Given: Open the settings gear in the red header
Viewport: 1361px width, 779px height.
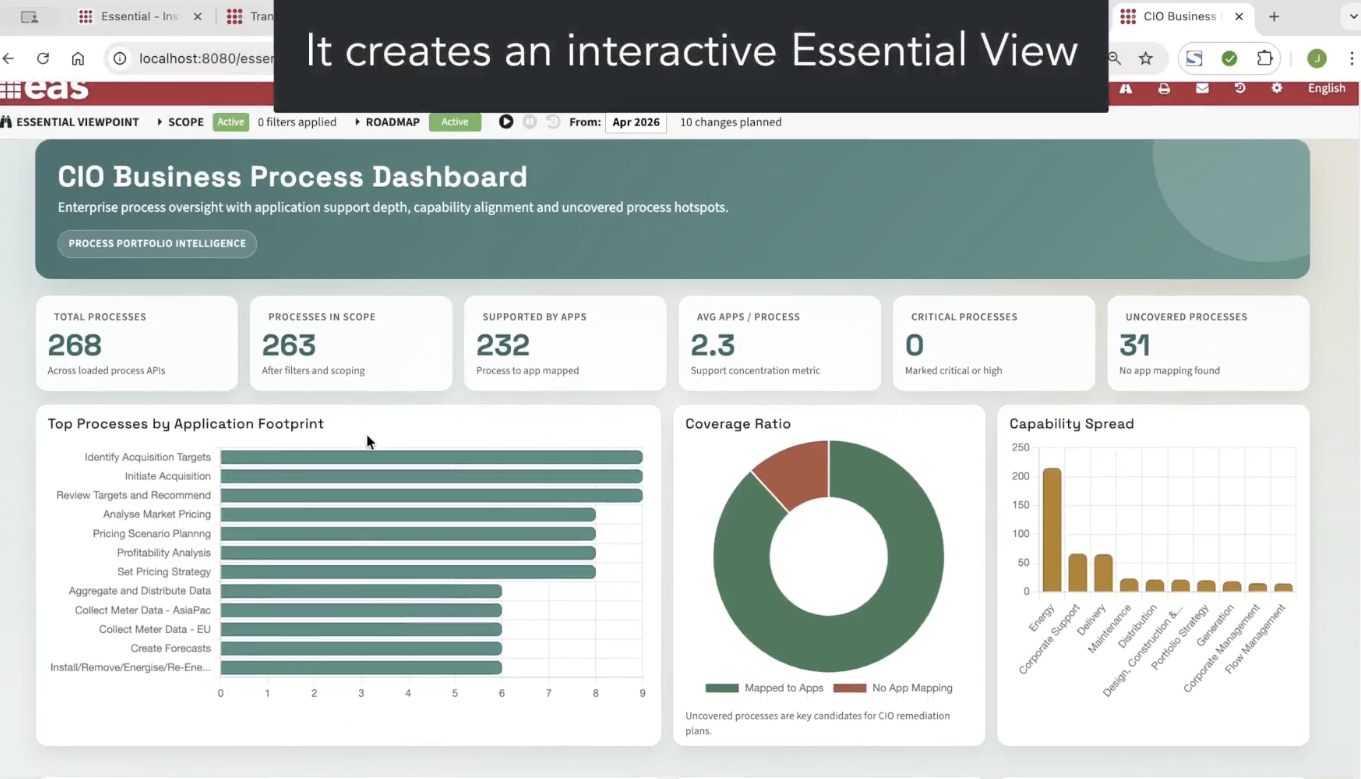Looking at the screenshot, I should tap(1277, 88).
